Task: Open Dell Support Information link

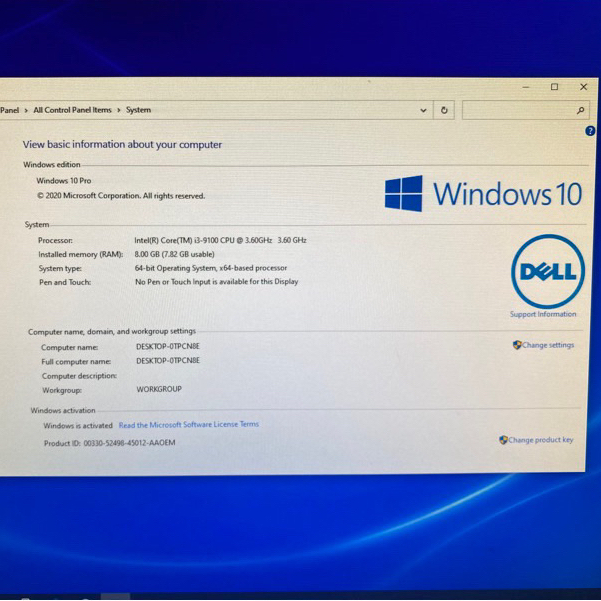Action: click(x=543, y=314)
